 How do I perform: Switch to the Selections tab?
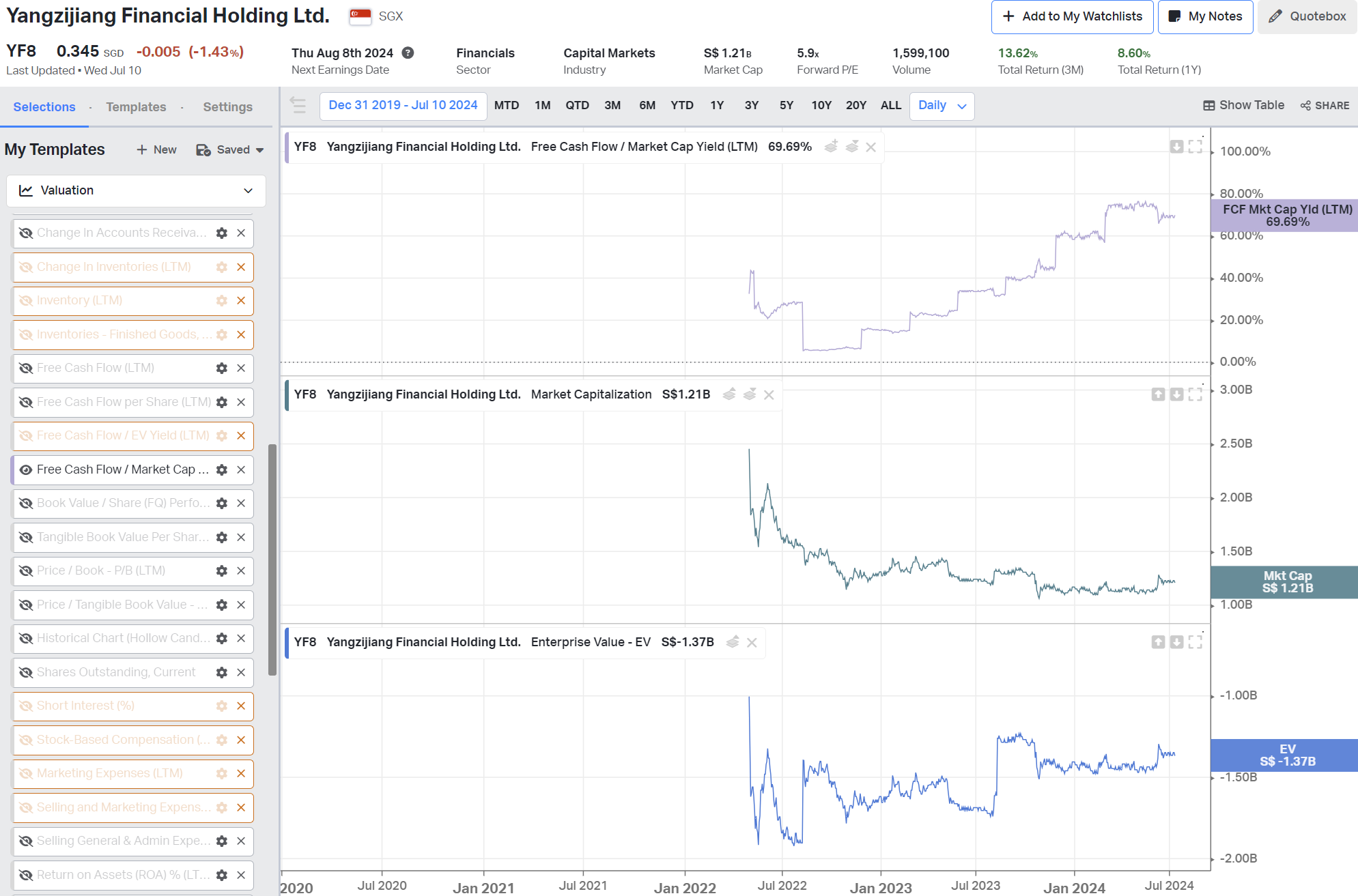click(44, 107)
